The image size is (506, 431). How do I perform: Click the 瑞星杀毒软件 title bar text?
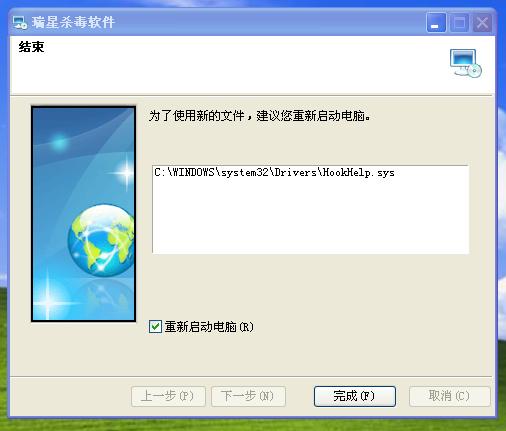pyautogui.click(x=73, y=23)
